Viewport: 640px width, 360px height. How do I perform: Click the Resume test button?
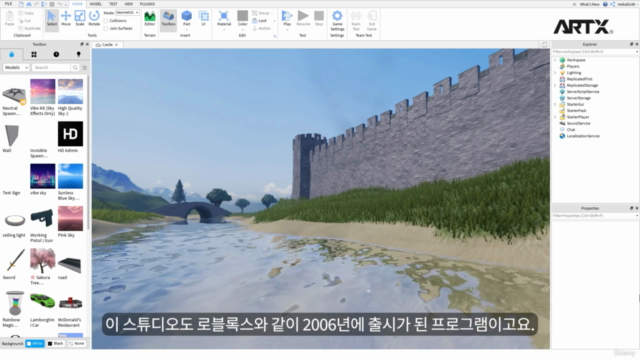click(x=303, y=19)
